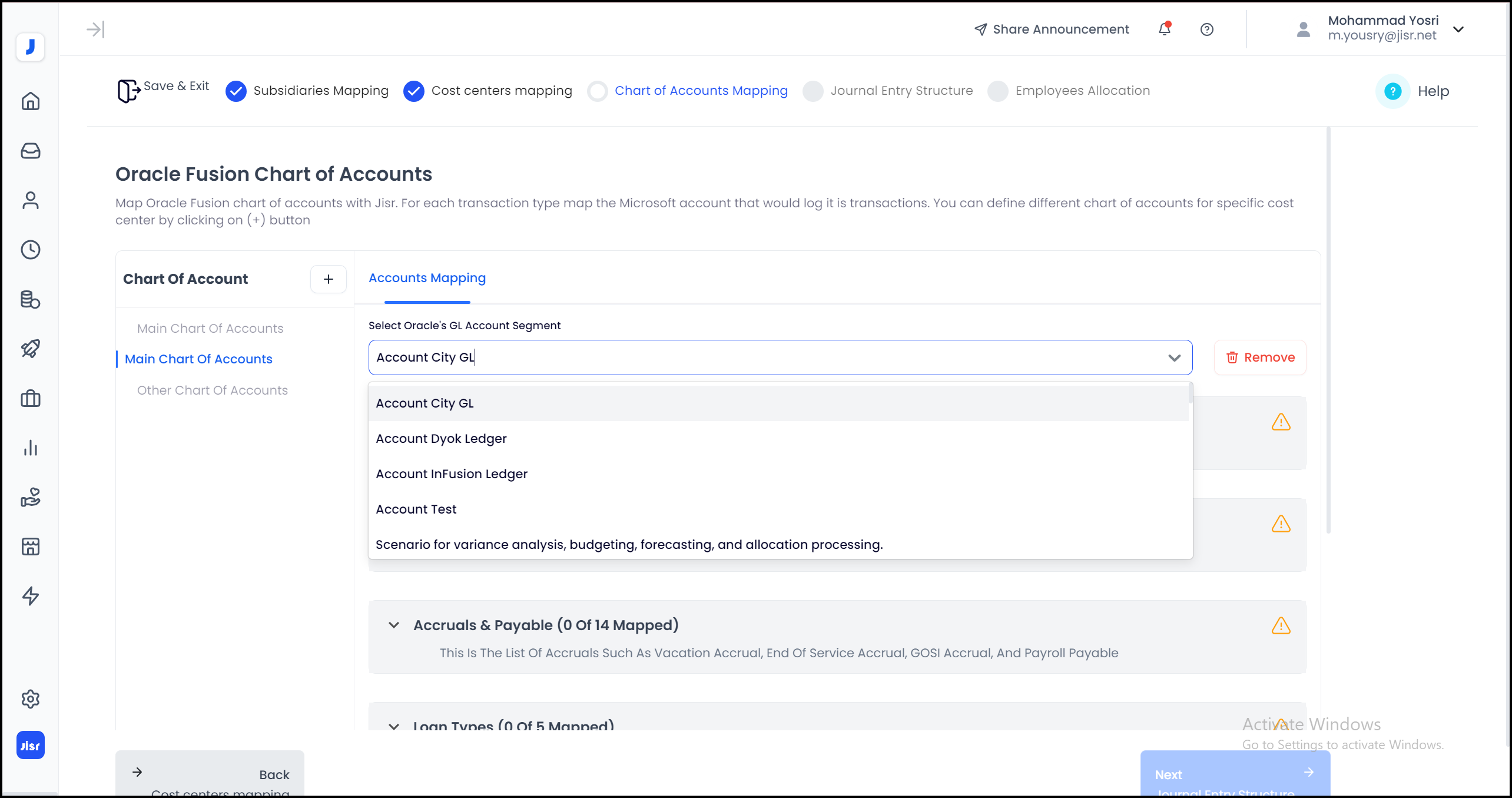Open the inbox tray icon in the sidebar

(30, 151)
